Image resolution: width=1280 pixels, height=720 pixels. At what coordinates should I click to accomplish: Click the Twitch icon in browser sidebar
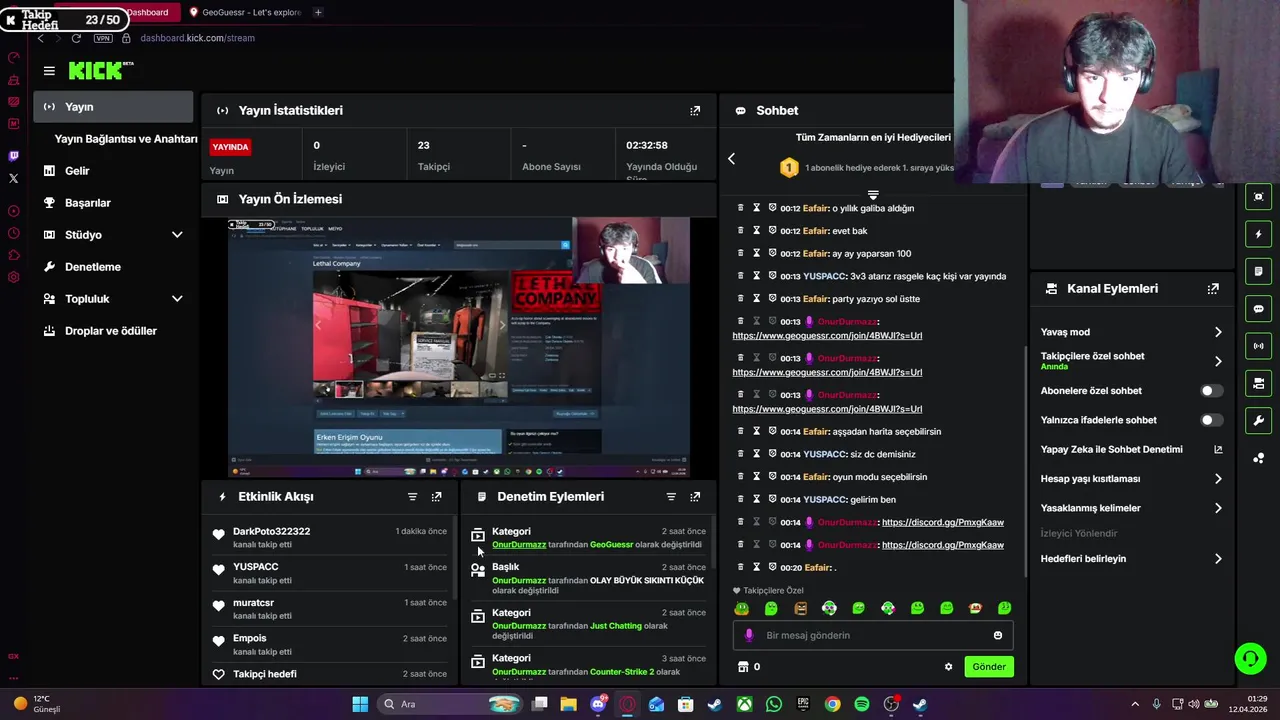(13, 156)
